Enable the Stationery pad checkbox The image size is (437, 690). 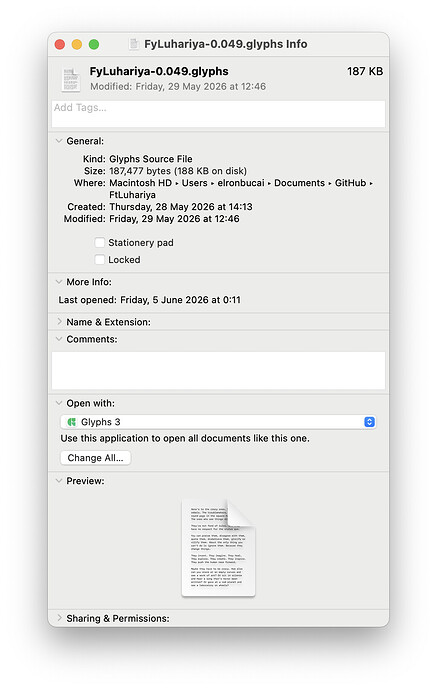(100, 242)
